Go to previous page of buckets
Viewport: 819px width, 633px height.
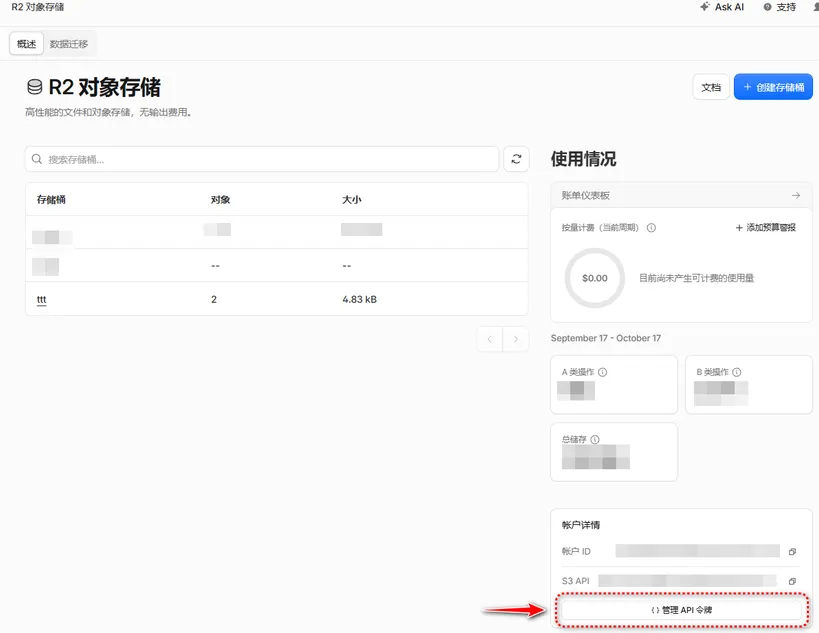(x=489, y=339)
